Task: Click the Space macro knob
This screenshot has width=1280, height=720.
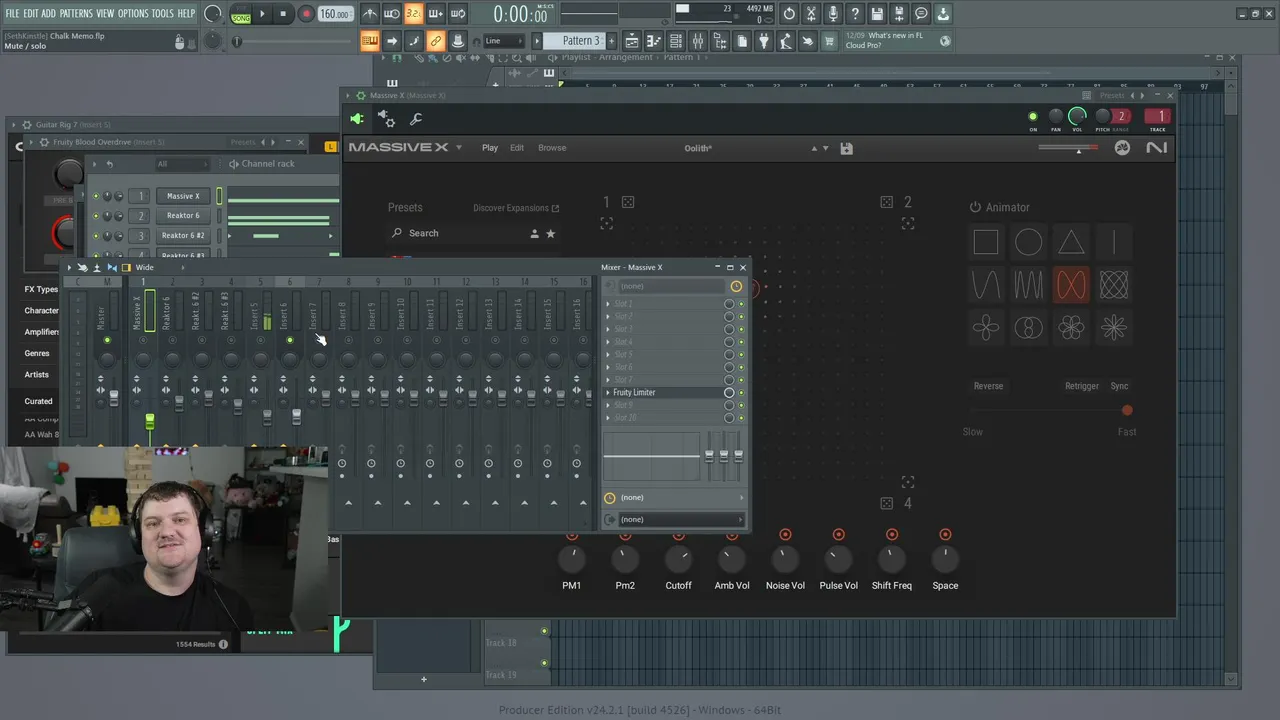Action: coord(945,558)
